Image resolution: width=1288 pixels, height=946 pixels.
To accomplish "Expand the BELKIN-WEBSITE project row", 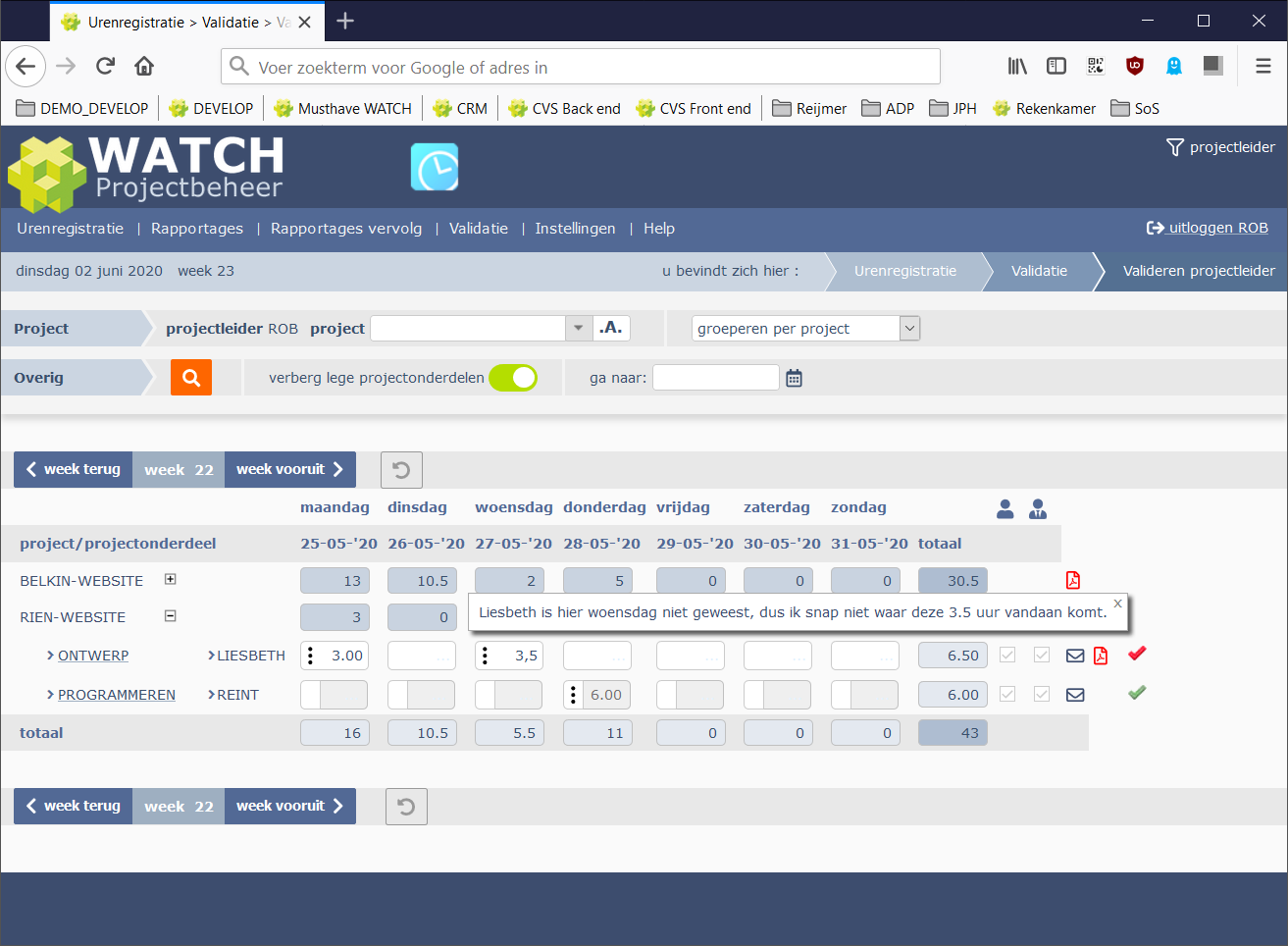I will (171, 579).
